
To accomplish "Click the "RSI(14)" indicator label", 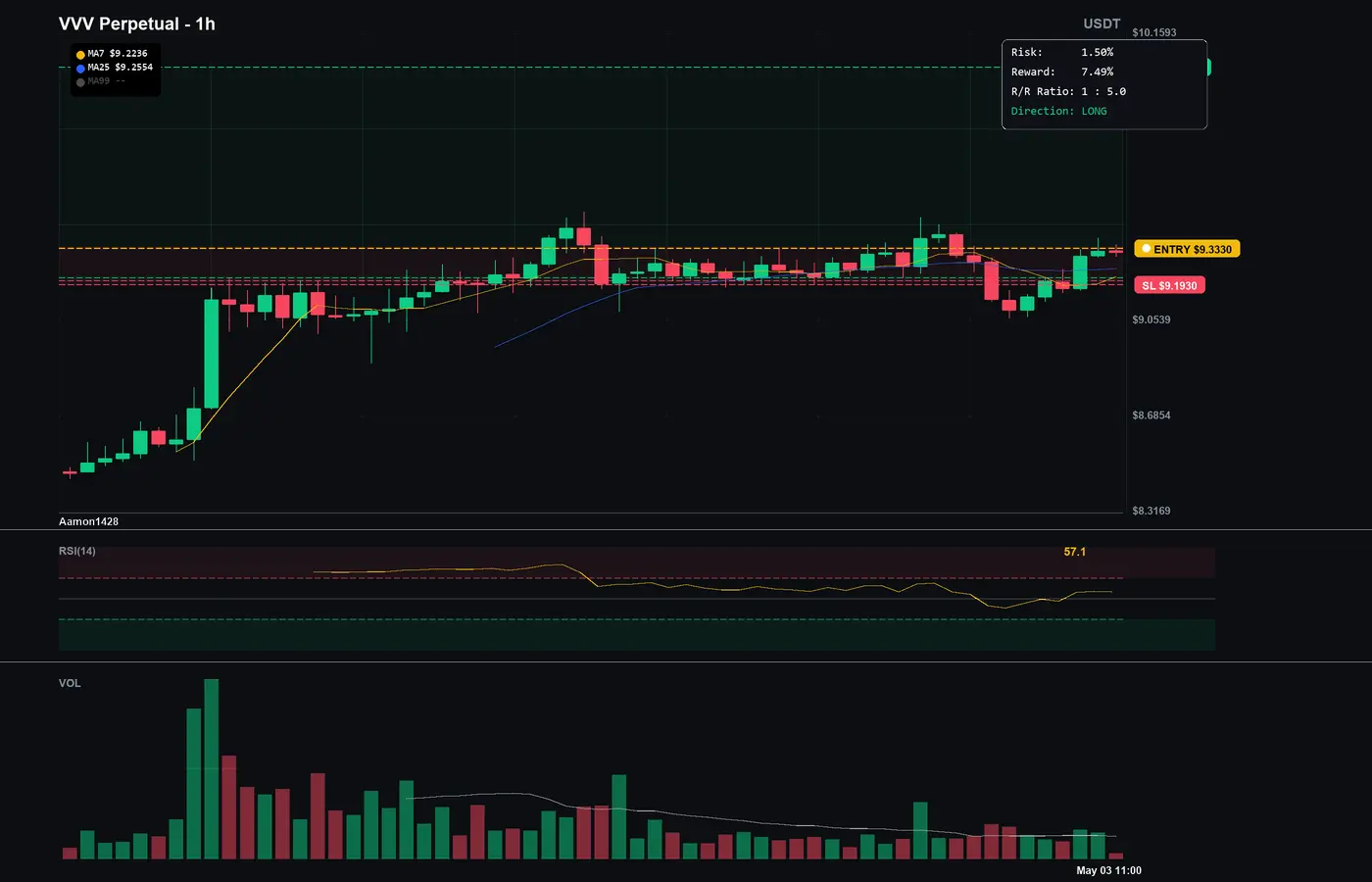I will [77, 551].
